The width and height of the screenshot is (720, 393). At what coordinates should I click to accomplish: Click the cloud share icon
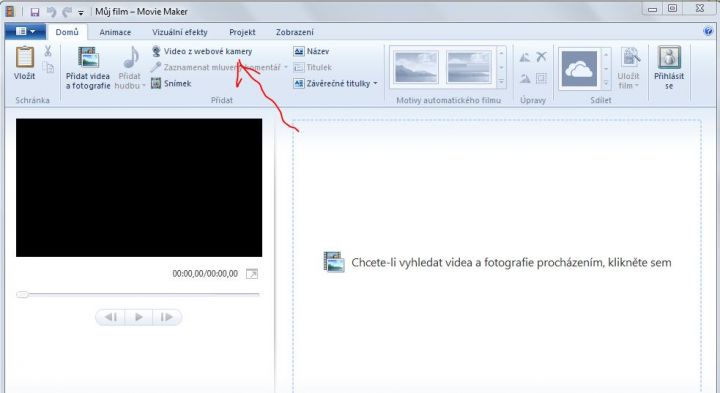point(579,69)
